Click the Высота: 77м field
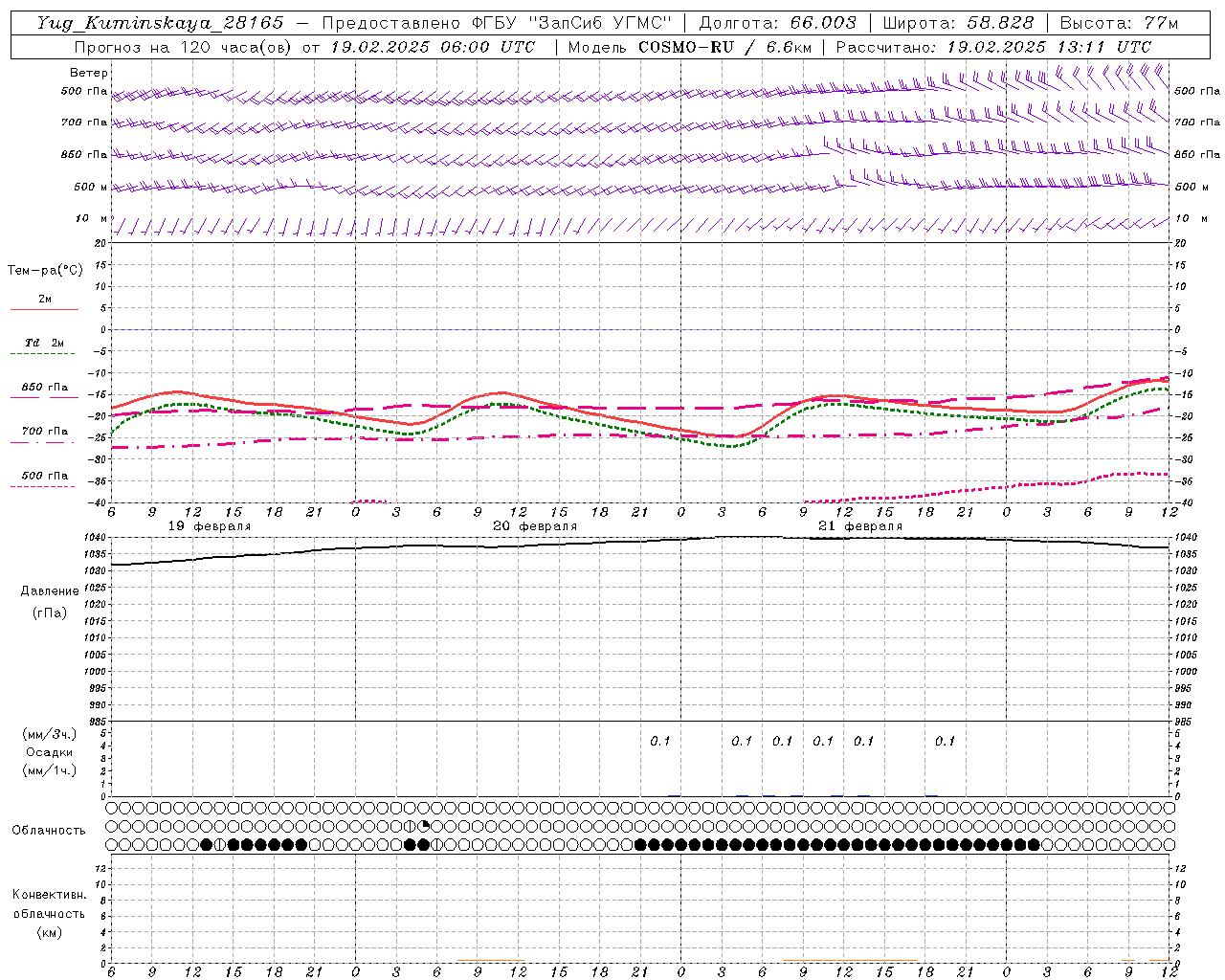 1119,23
